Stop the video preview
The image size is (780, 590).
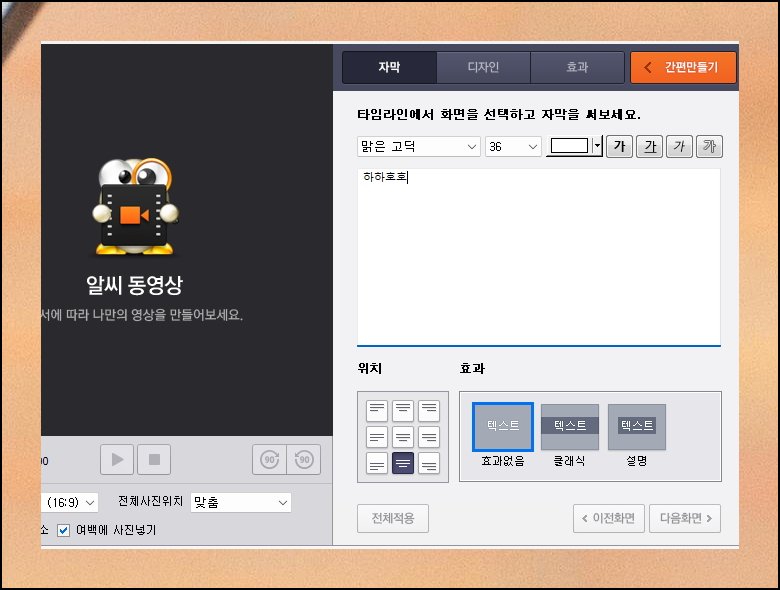pos(154,459)
